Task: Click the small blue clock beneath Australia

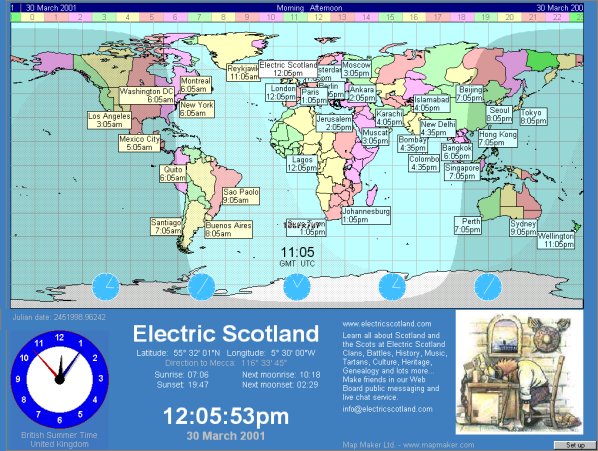Action: [488, 287]
